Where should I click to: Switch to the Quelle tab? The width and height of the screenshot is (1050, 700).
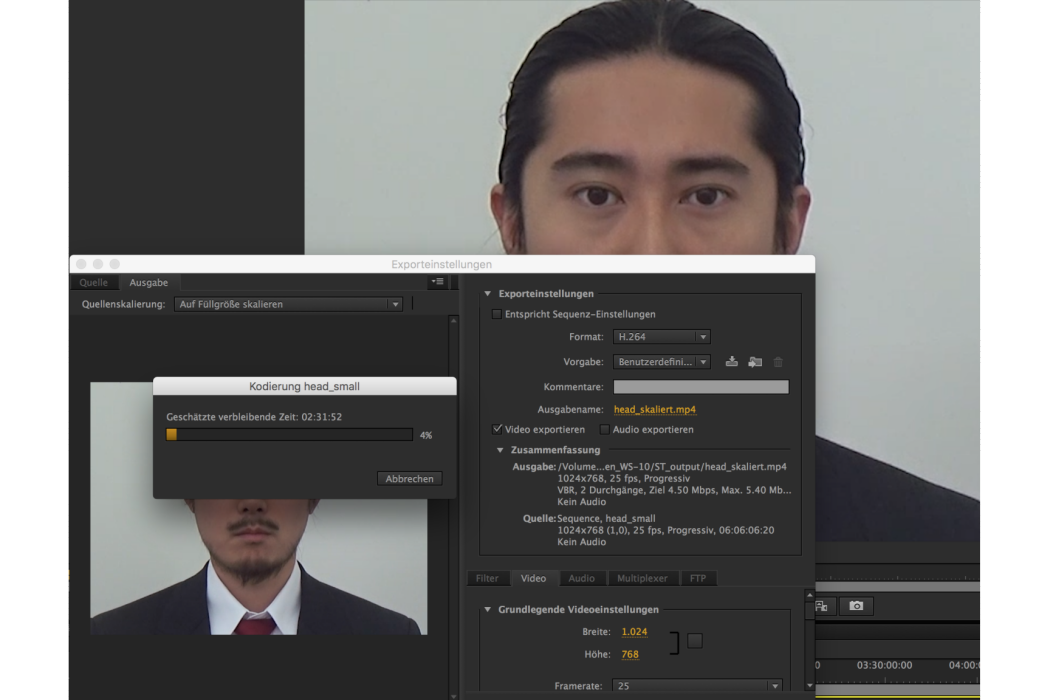click(x=94, y=282)
